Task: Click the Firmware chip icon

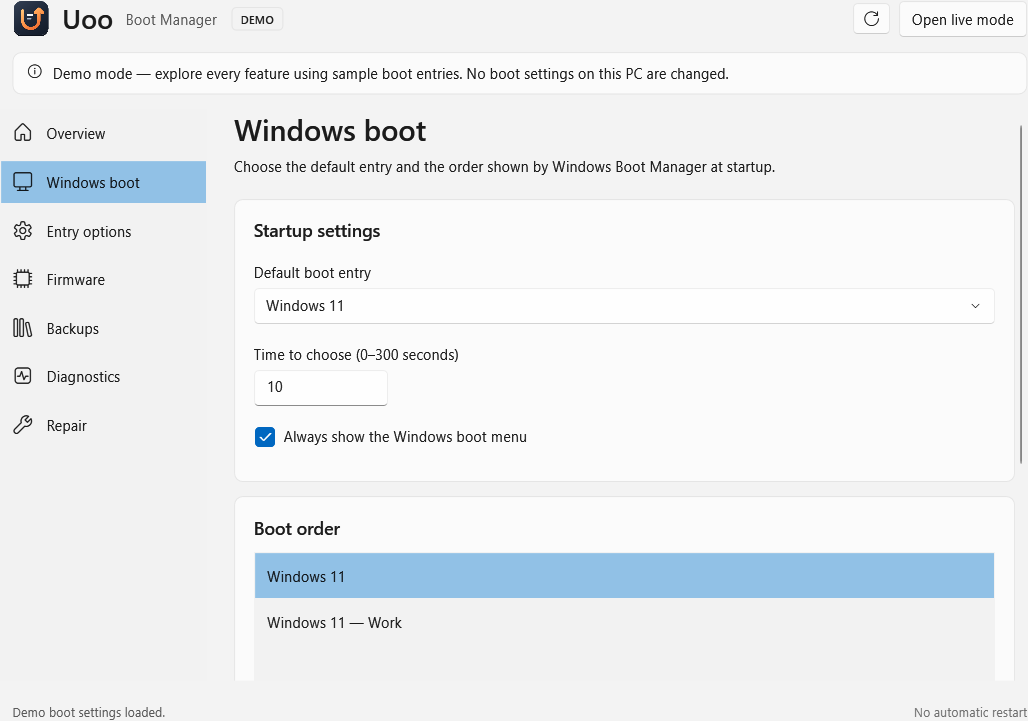Action: tap(23, 279)
